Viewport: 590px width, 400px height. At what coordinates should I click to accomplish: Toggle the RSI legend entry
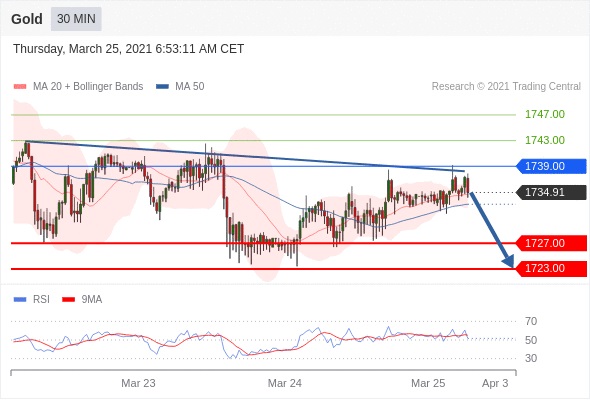point(32,300)
